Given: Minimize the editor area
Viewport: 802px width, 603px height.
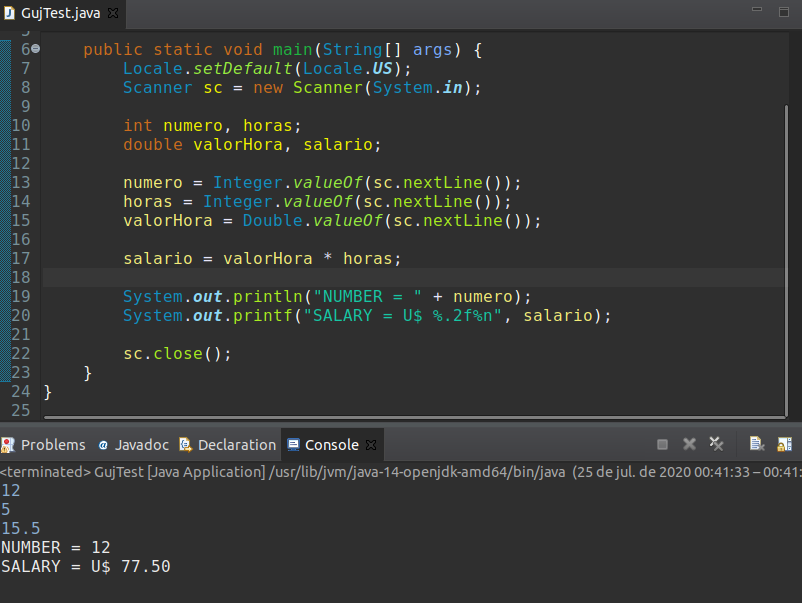Looking at the screenshot, I should pyautogui.click(x=757, y=10).
